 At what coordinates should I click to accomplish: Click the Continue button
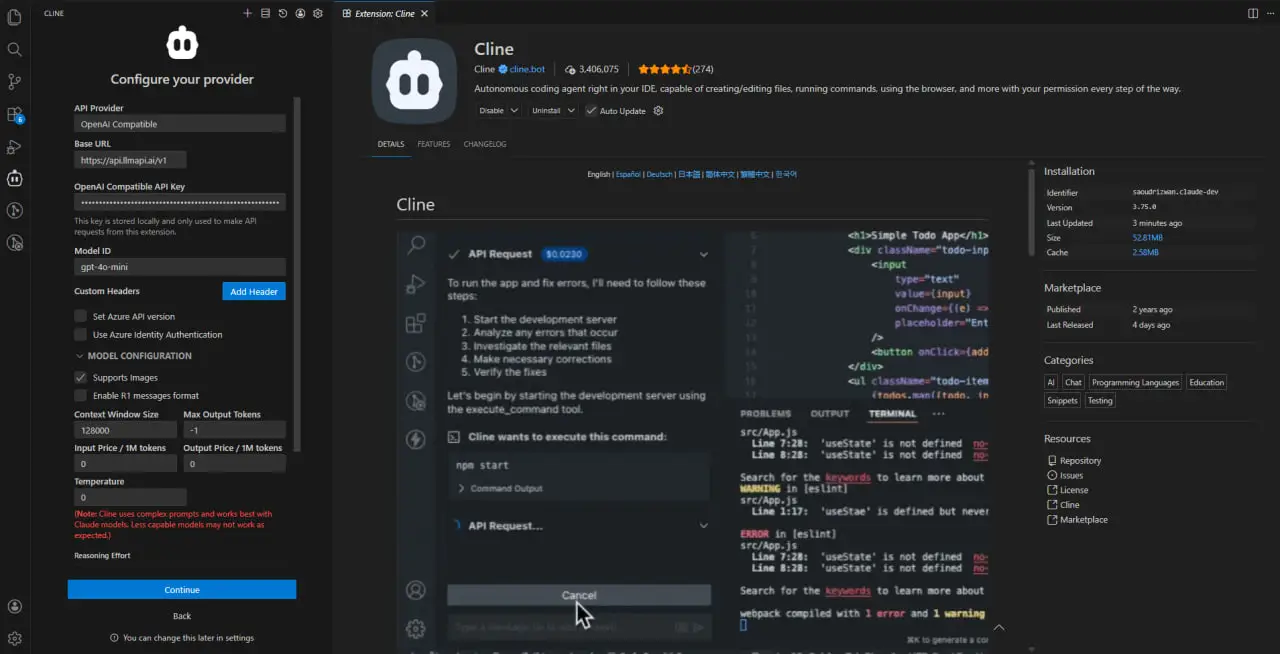[x=182, y=590]
